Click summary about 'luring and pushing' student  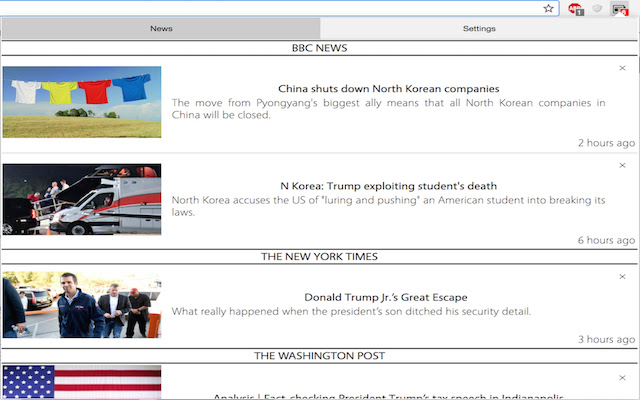[389, 206]
